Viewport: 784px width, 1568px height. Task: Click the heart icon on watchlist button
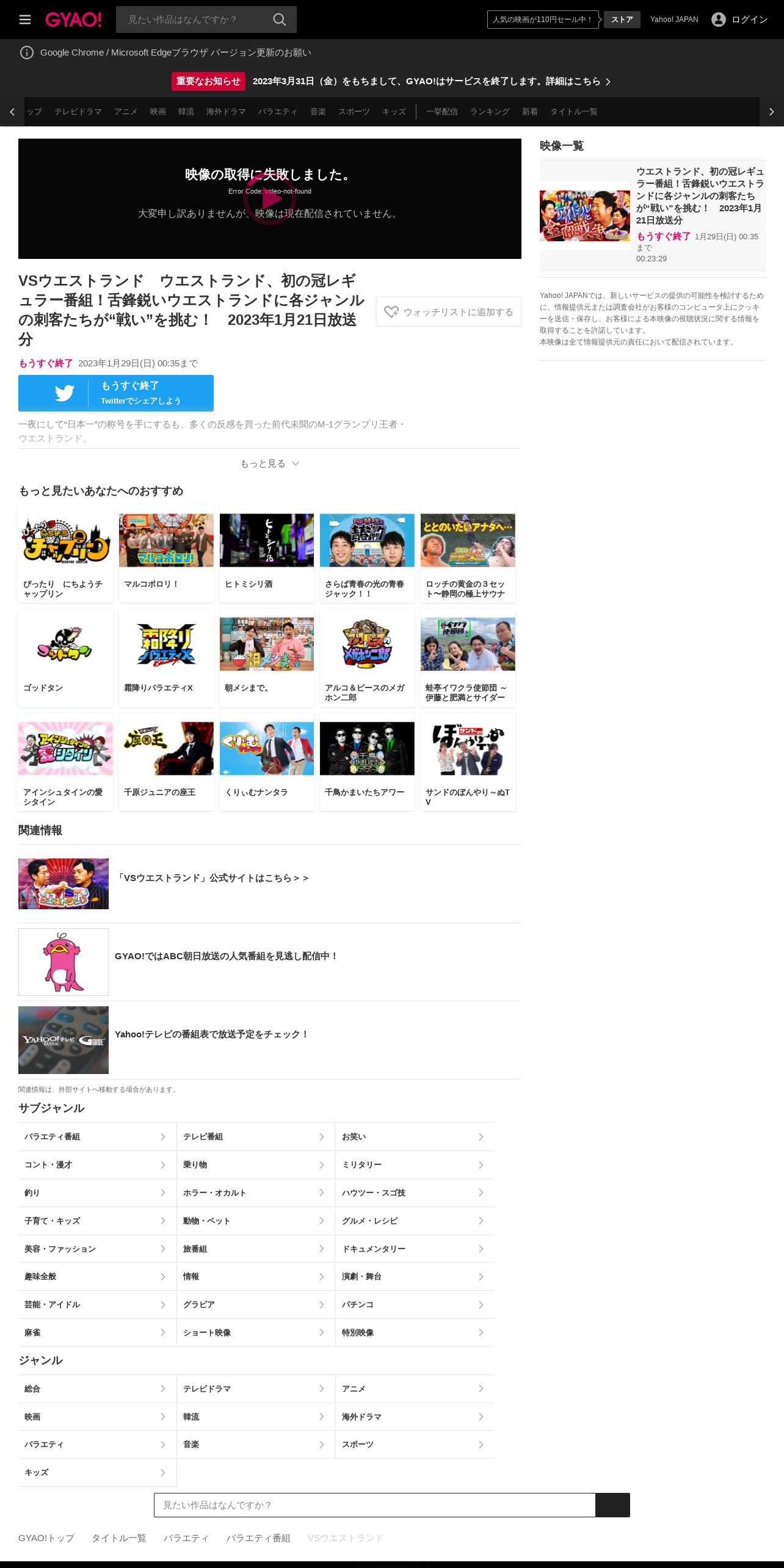click(391, 312)
